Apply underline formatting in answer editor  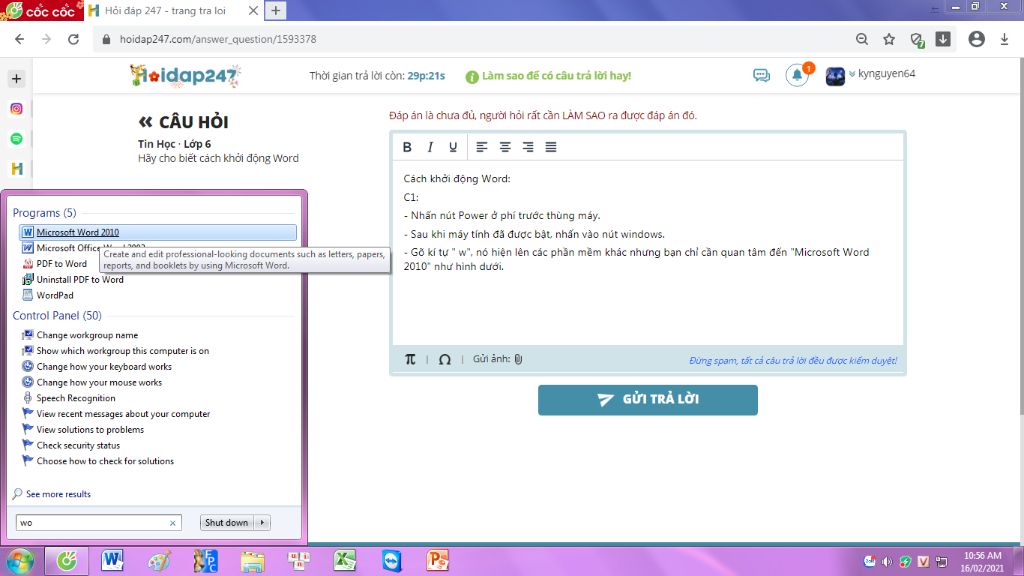453,147
